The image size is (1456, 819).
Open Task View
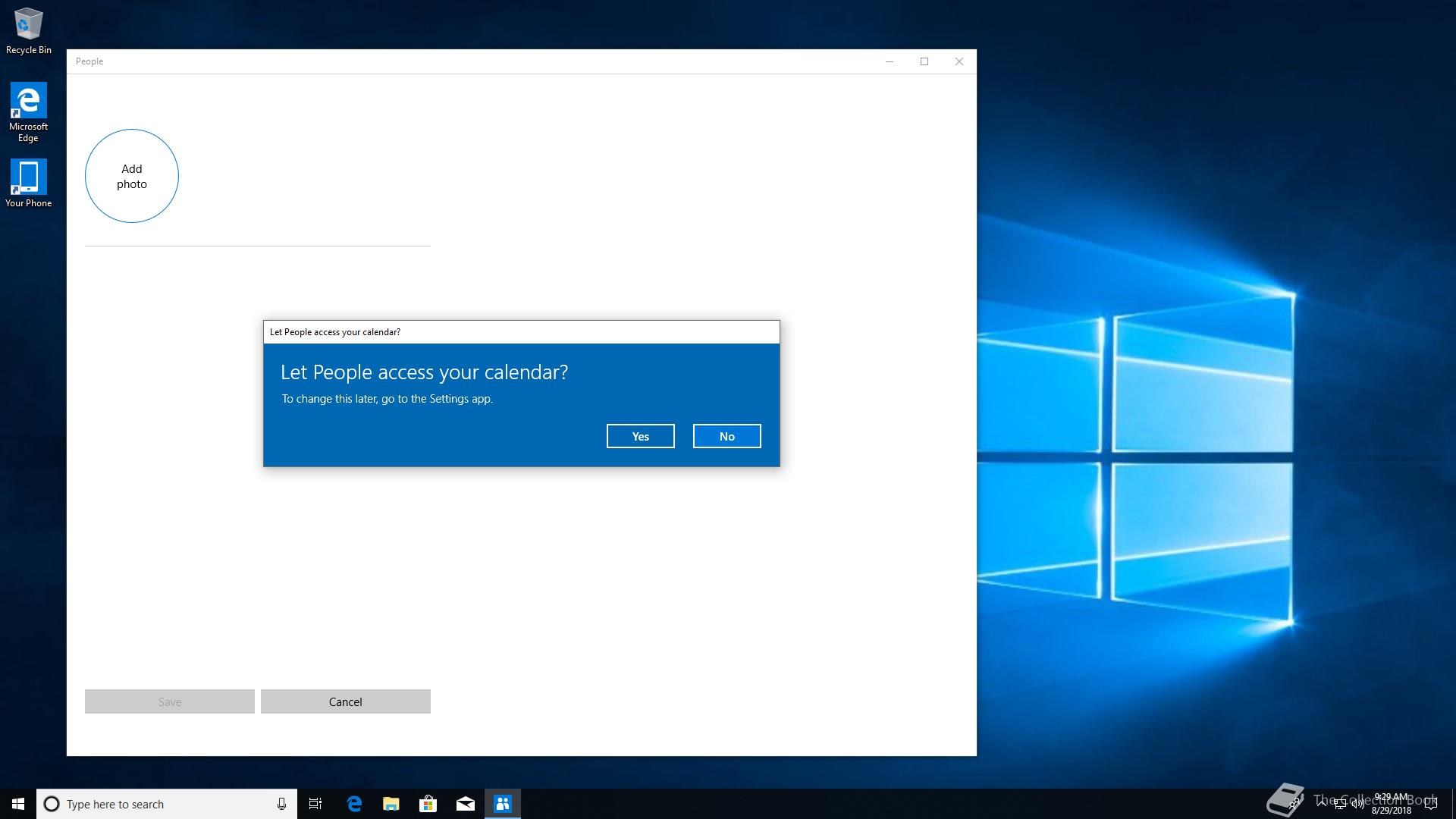point(315,804)
